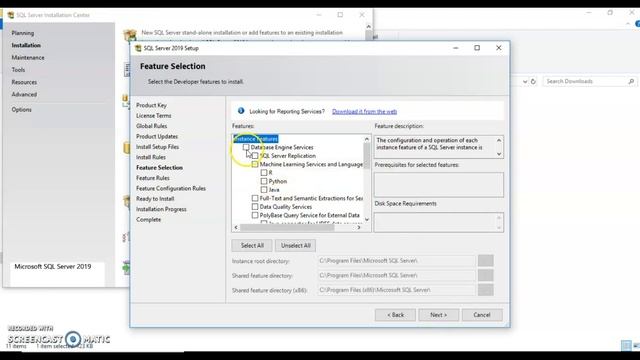
Task: Click the Shared feature directory field
Action: (x=397, y=276)
